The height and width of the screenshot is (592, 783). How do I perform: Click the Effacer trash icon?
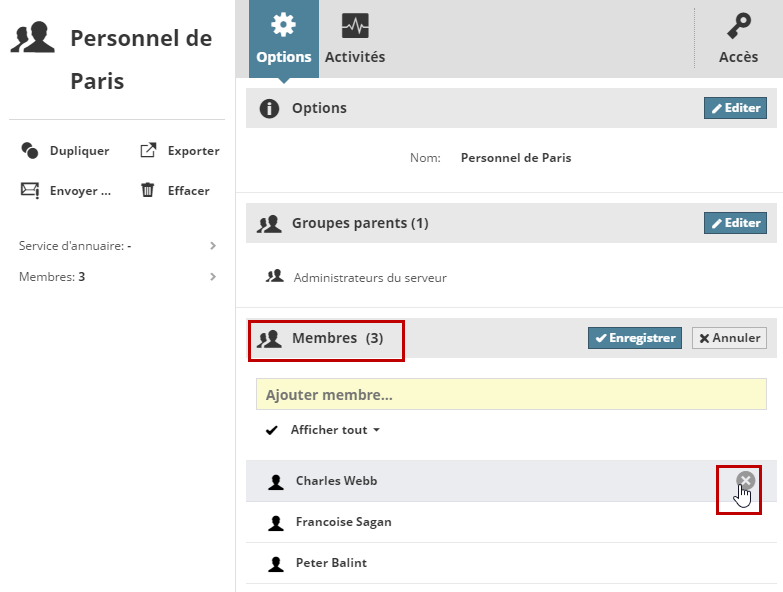pyautogui.click(x=148, y=190)
